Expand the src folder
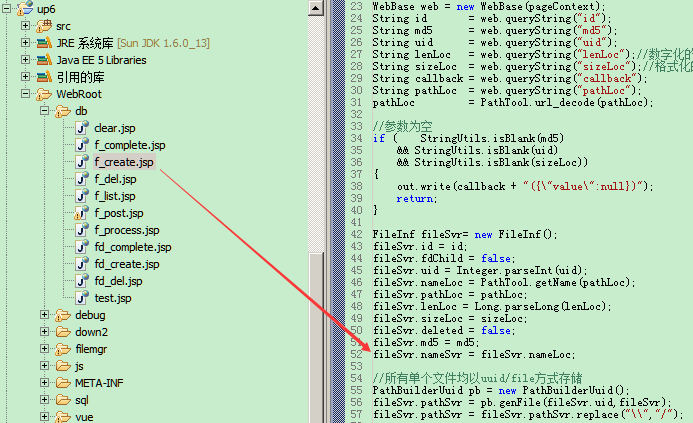This screenshot has width=693, height=423. pyautogui.click(x=25, y=26)
